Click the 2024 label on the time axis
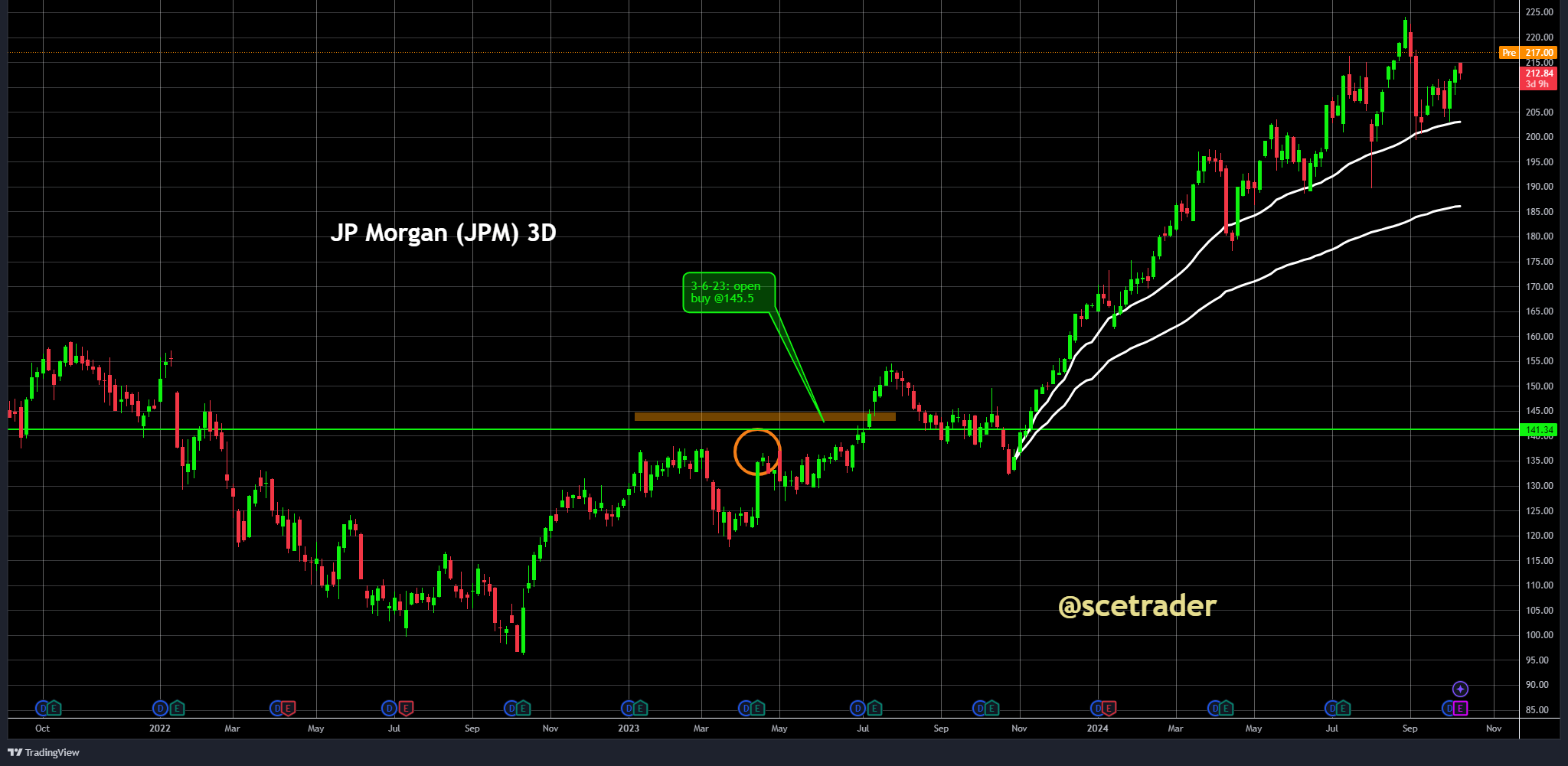The height and width of the screenshot is (766, 1568). [1097, 729]
